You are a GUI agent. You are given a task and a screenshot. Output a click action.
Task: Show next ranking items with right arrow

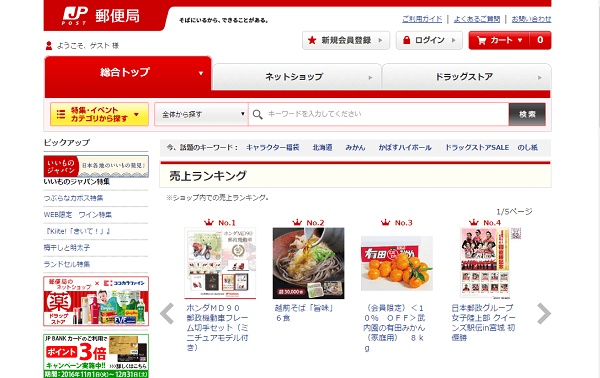point(544,314)
